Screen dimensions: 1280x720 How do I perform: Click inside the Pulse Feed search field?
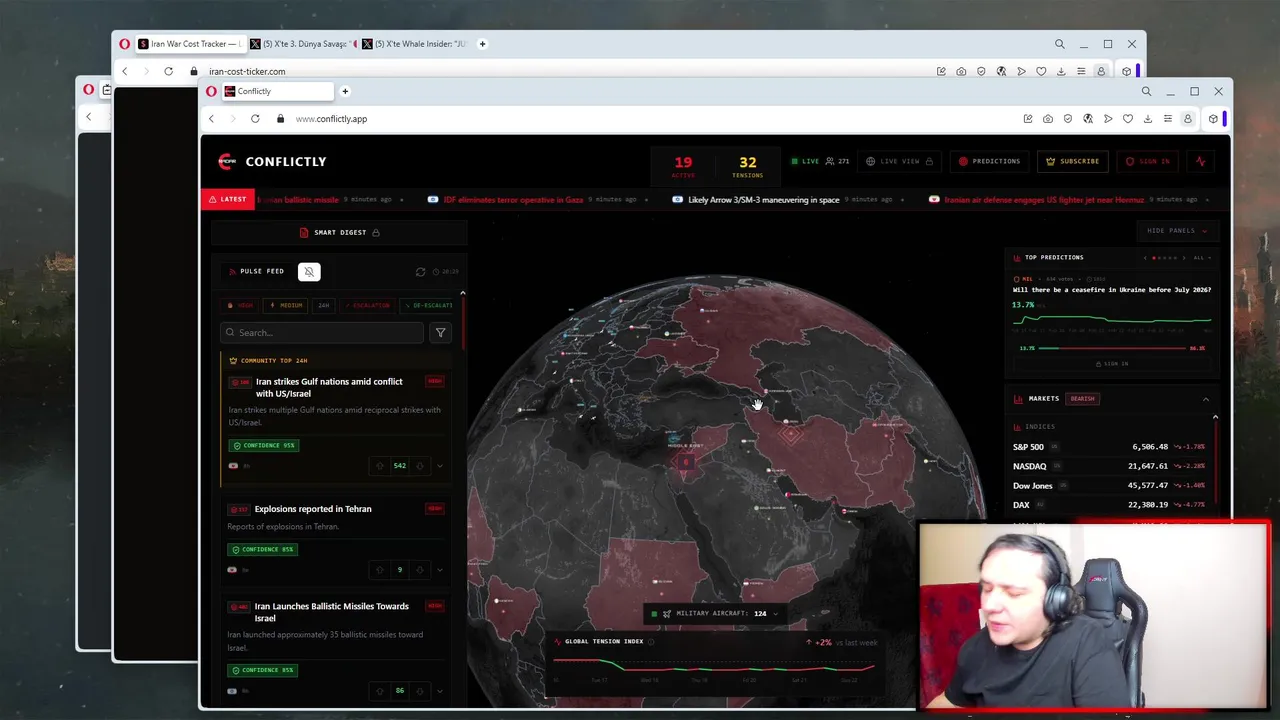322,333
